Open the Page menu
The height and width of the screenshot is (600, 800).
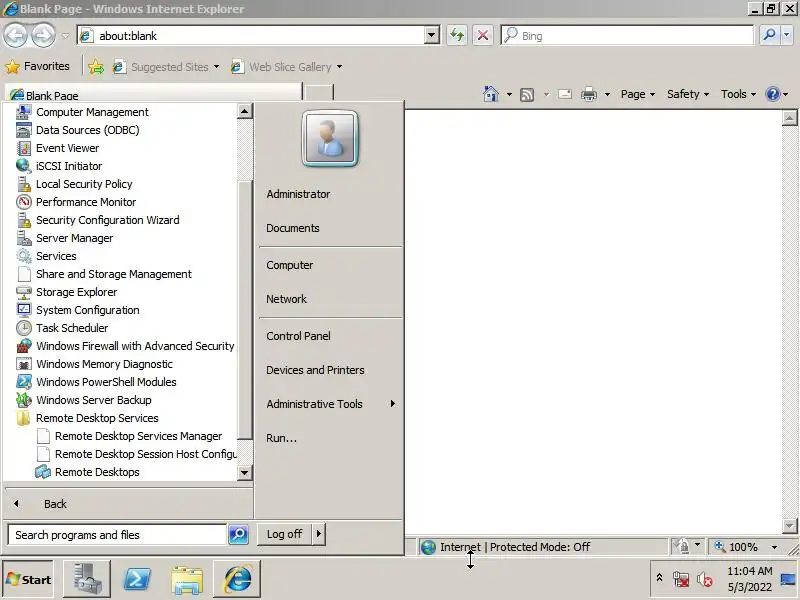click(x=638, y=94)
